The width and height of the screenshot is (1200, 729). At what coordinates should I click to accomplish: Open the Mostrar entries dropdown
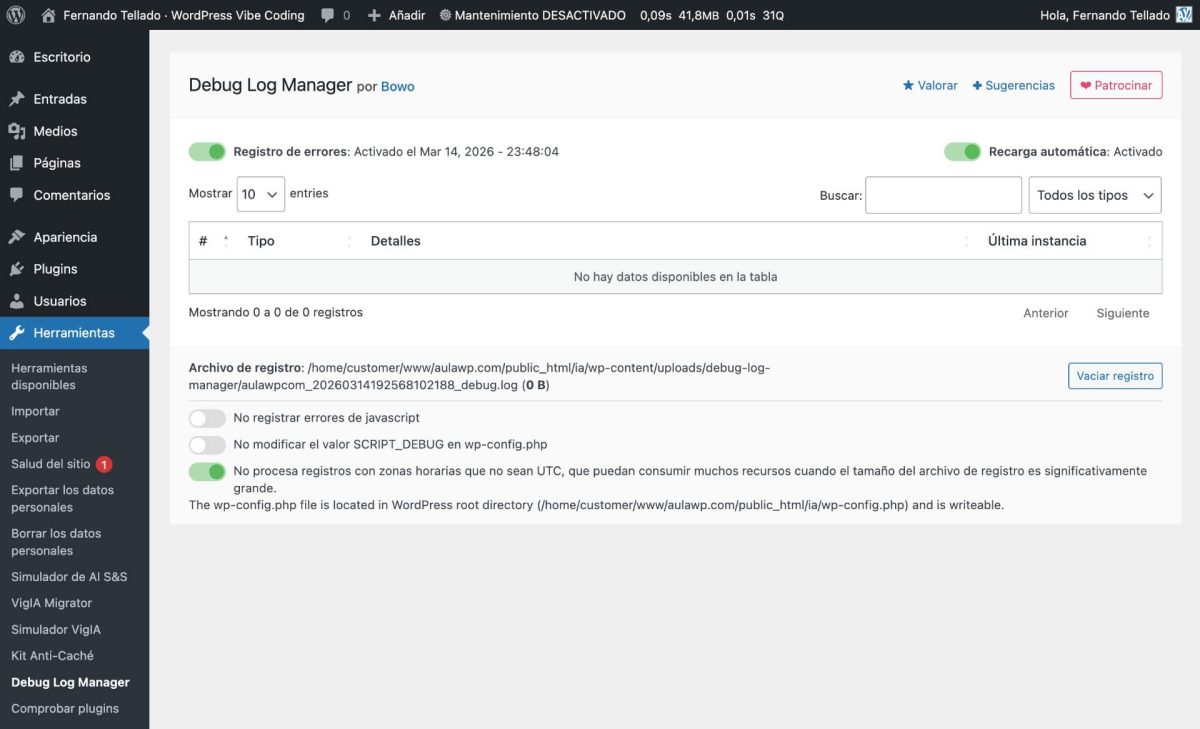(x=260, y=193)
